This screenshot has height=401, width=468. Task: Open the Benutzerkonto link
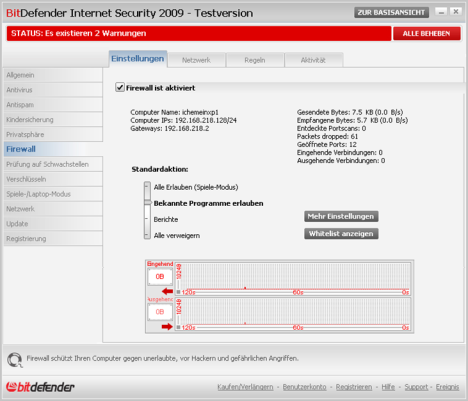click(x=304, y=387)
